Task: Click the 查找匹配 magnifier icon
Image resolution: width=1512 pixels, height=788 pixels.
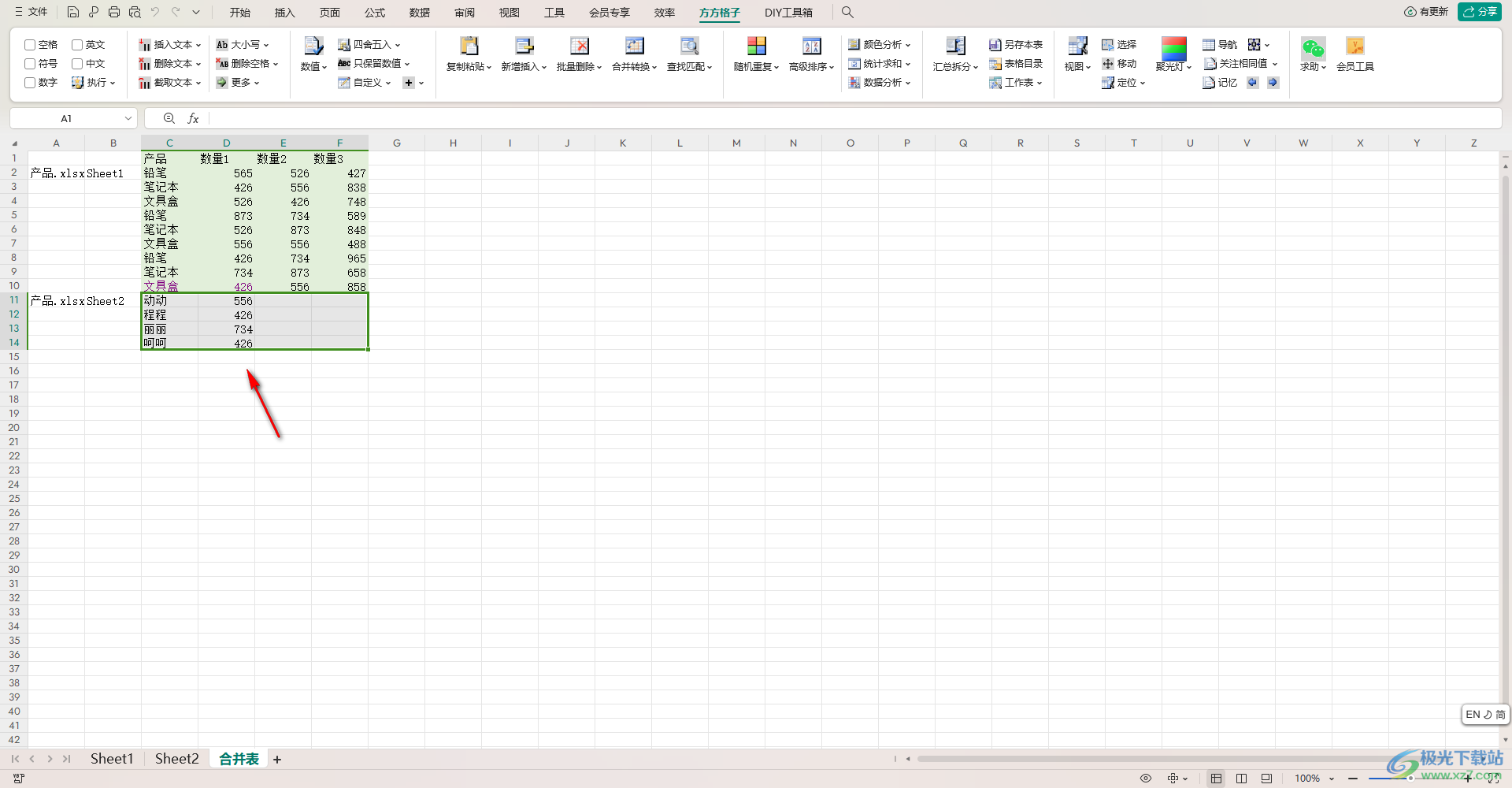Action: [690, 46]
